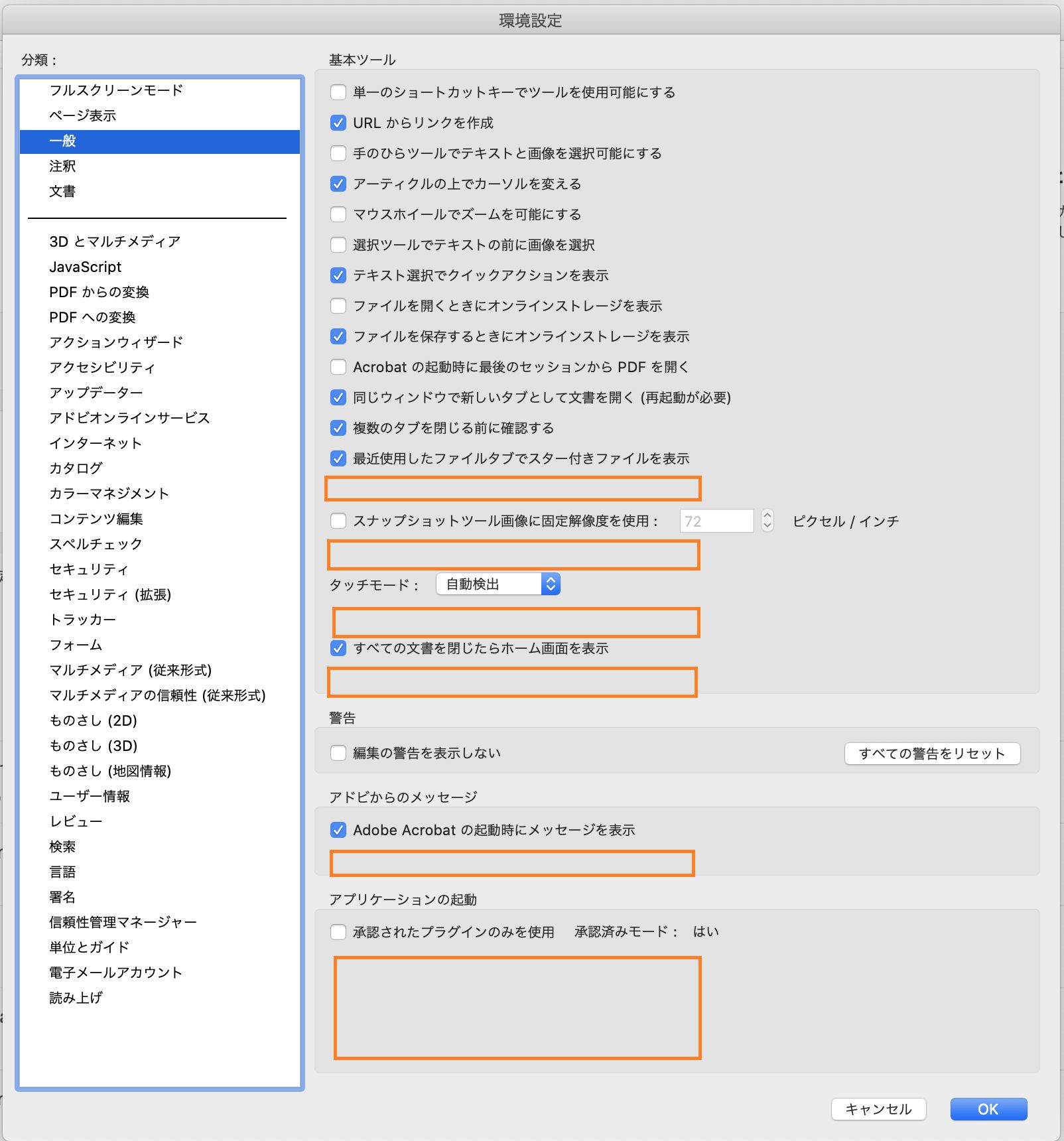The image size is (1064, 1141).
Task: Click the snapshot resolution value field
Action: click(x=715, y=521)
